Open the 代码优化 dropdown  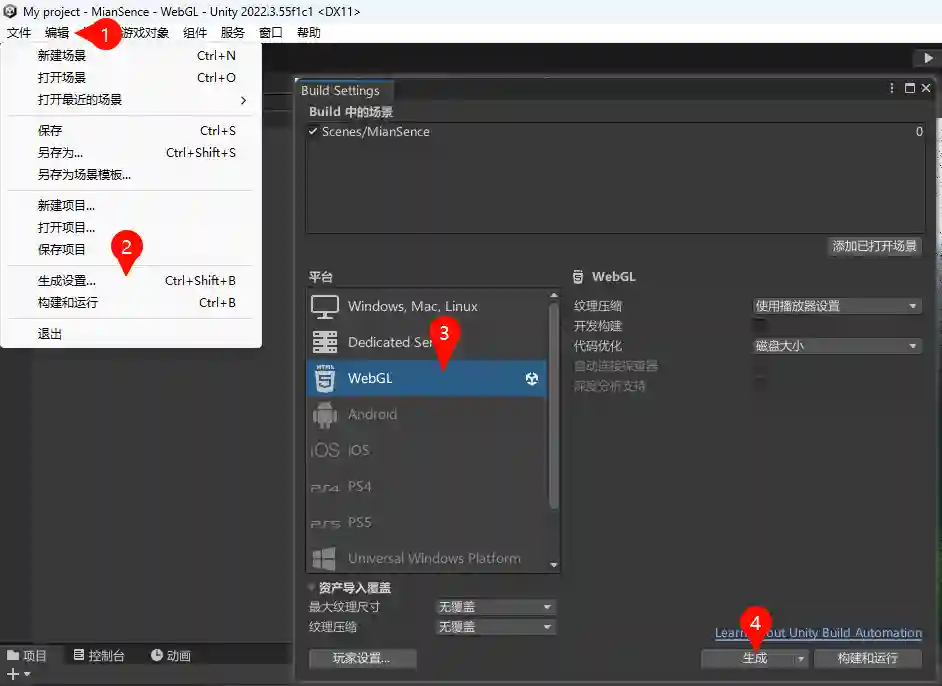[x=837, y=347]
